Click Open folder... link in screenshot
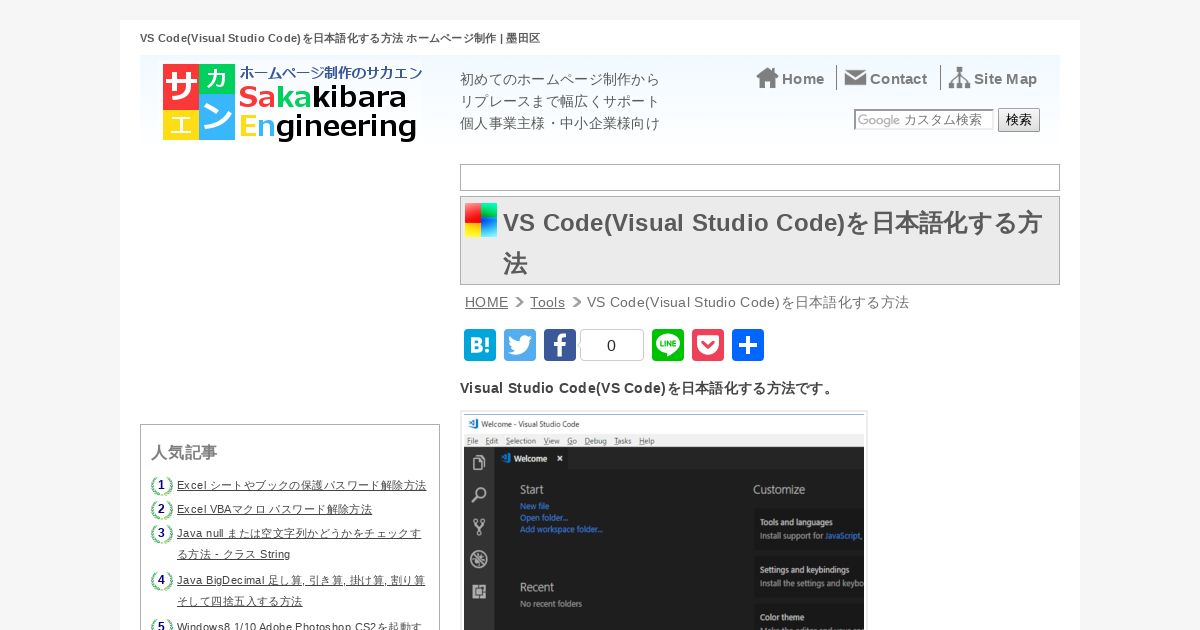Image resolution: width=1200 pixels, height=630 pixels. (544, 518)
